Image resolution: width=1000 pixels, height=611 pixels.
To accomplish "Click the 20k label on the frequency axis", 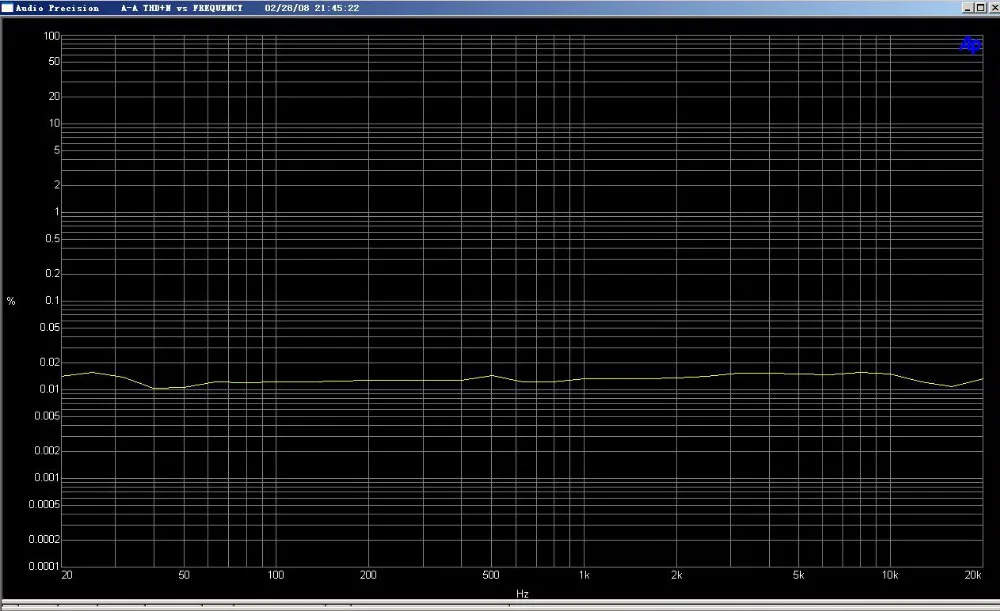I will click(973, 575).
